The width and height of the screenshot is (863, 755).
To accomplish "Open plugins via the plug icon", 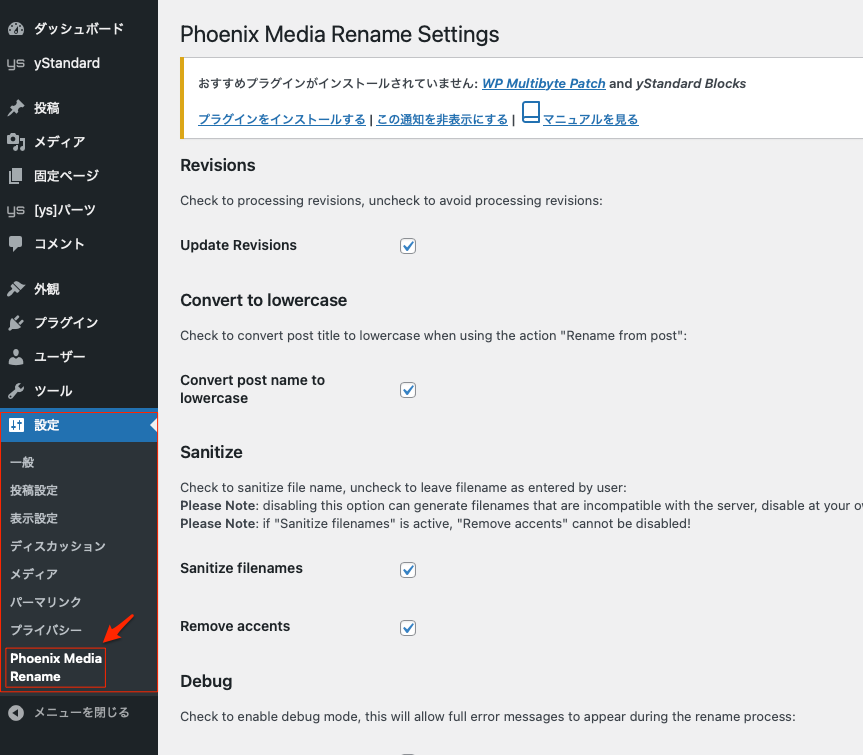I will (x=16, y=323).
